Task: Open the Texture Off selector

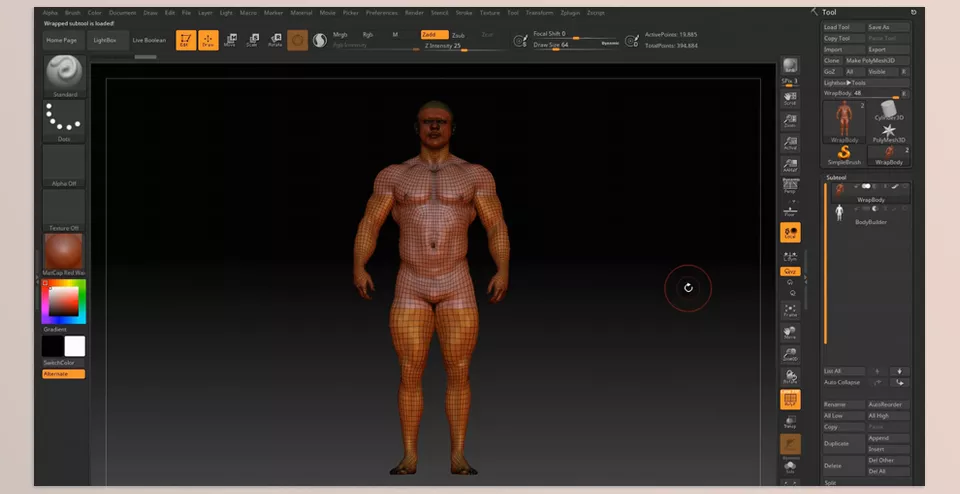Action: 64,210
